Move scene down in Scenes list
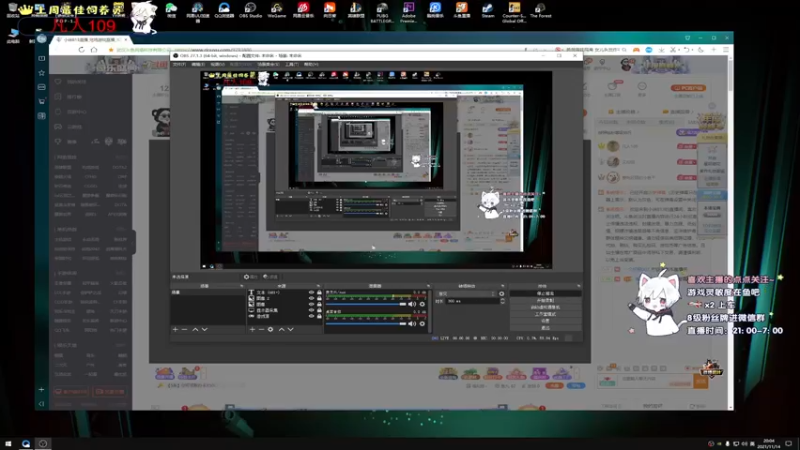800x450 pixels. (205, 330)
